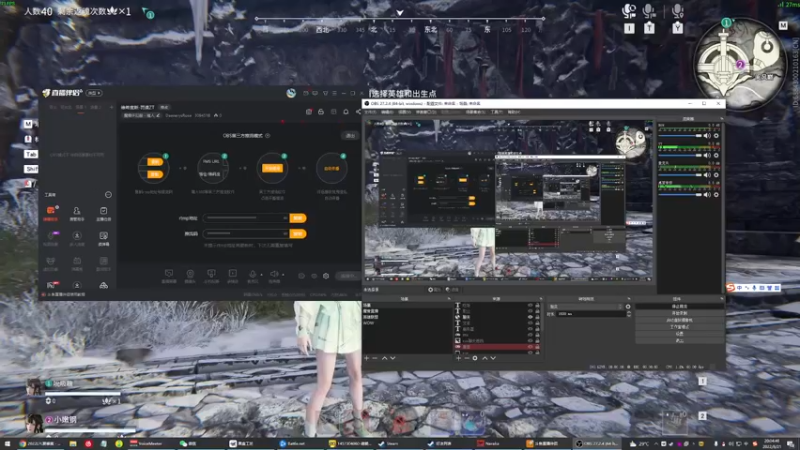Adjust fourth OBS mixer channel volume slider
Screen dimensions: 800x450
point(680,194)
